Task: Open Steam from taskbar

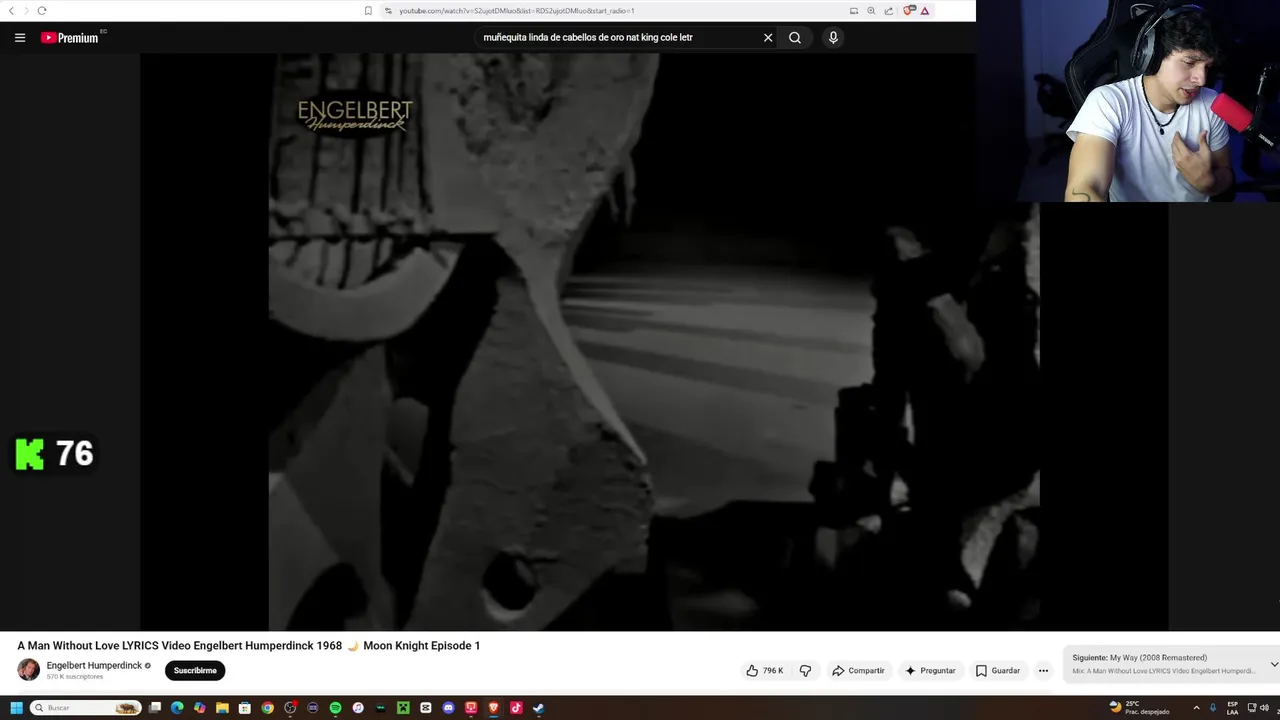Action: point(538,708)
